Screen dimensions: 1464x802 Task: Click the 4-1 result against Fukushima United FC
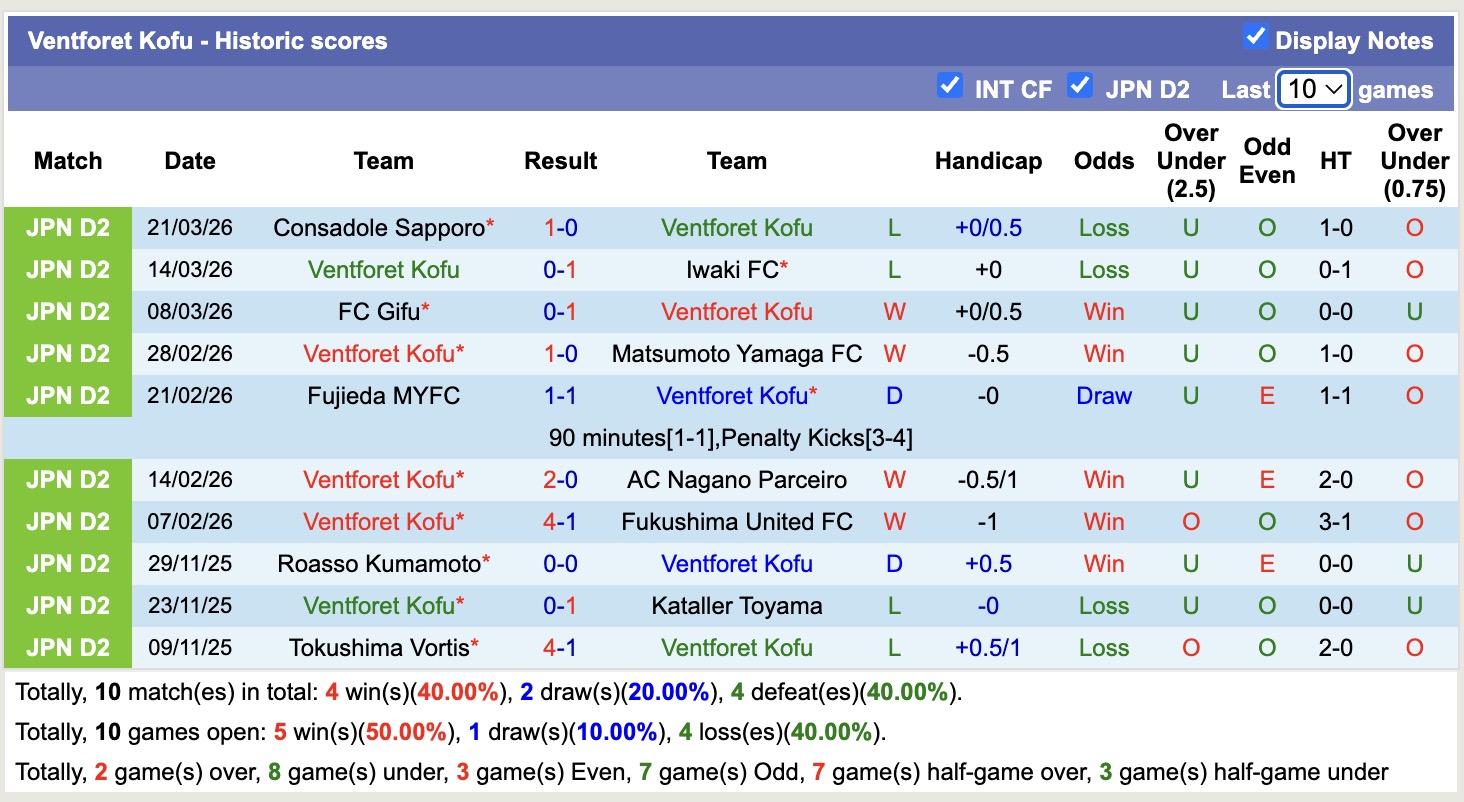coord(560,521)
